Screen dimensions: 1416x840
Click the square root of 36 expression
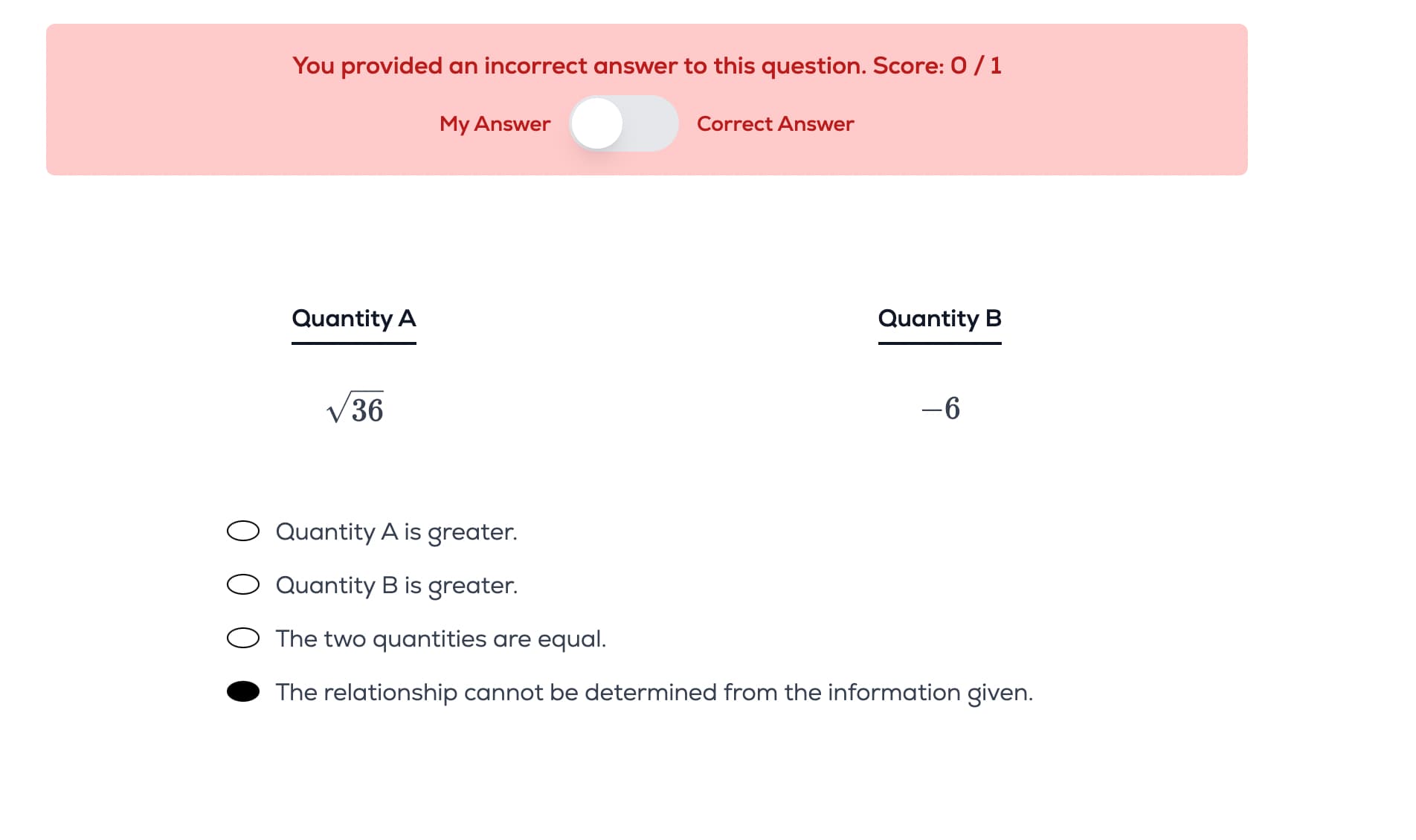coord(355,408)
